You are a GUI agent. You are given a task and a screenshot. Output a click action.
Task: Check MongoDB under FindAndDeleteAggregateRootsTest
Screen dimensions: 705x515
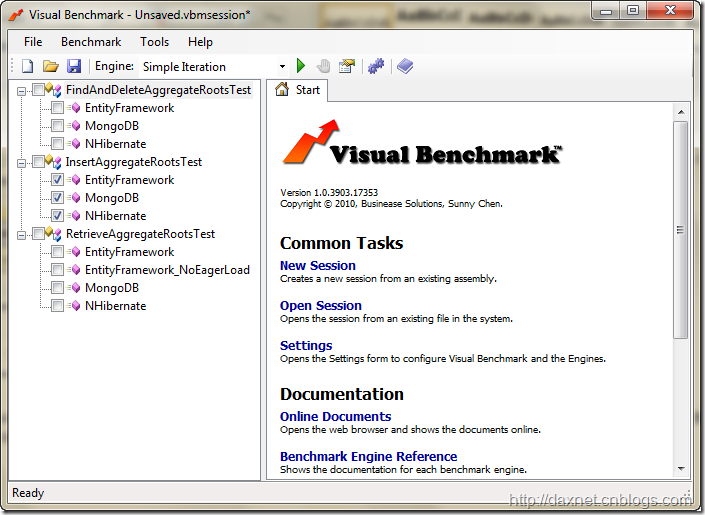57,125
